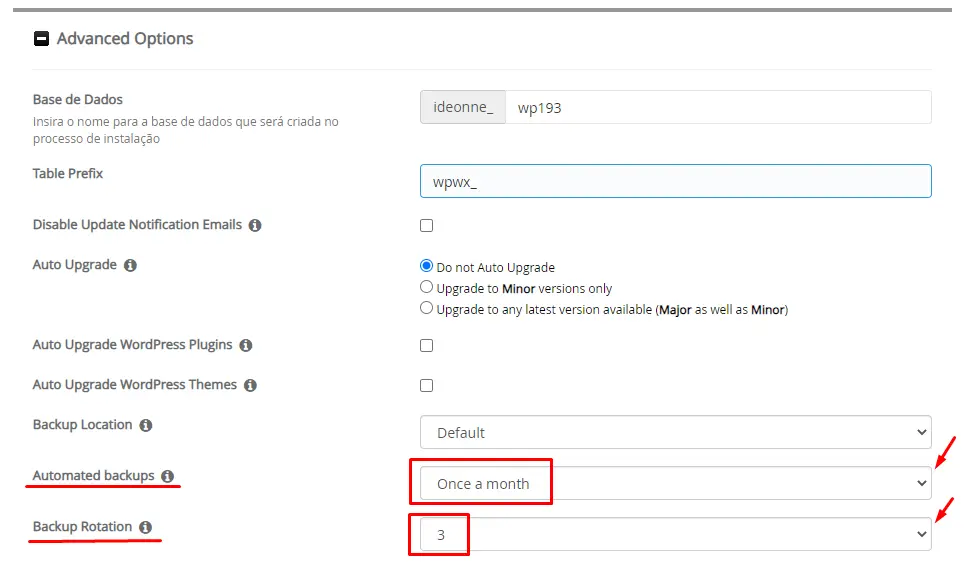Click the minus icon beside Advanced Options
Image resolution: width=975 pixels, height=588 pixels.
[42, 39]
